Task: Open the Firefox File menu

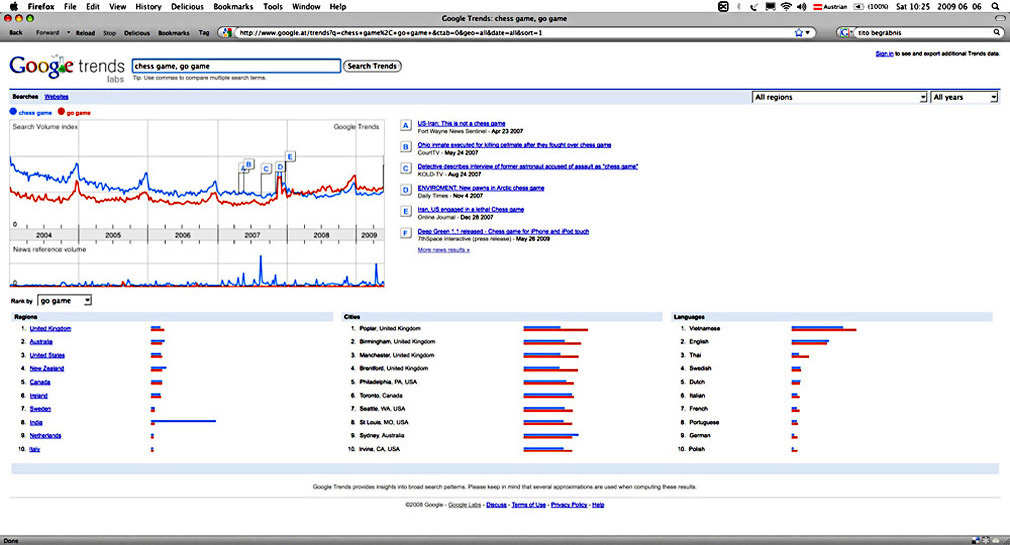Action: pyautogui.click(x=70, y=6)
